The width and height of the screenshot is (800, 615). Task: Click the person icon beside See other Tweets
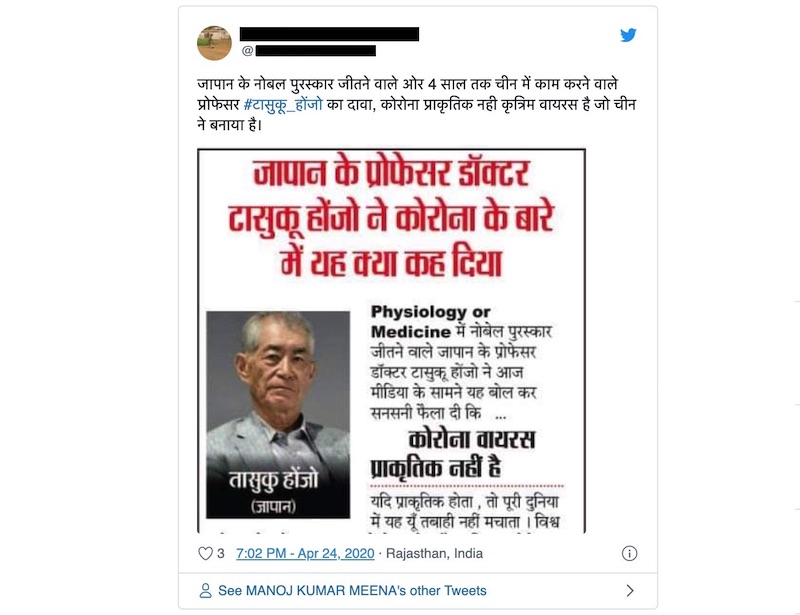205,591
